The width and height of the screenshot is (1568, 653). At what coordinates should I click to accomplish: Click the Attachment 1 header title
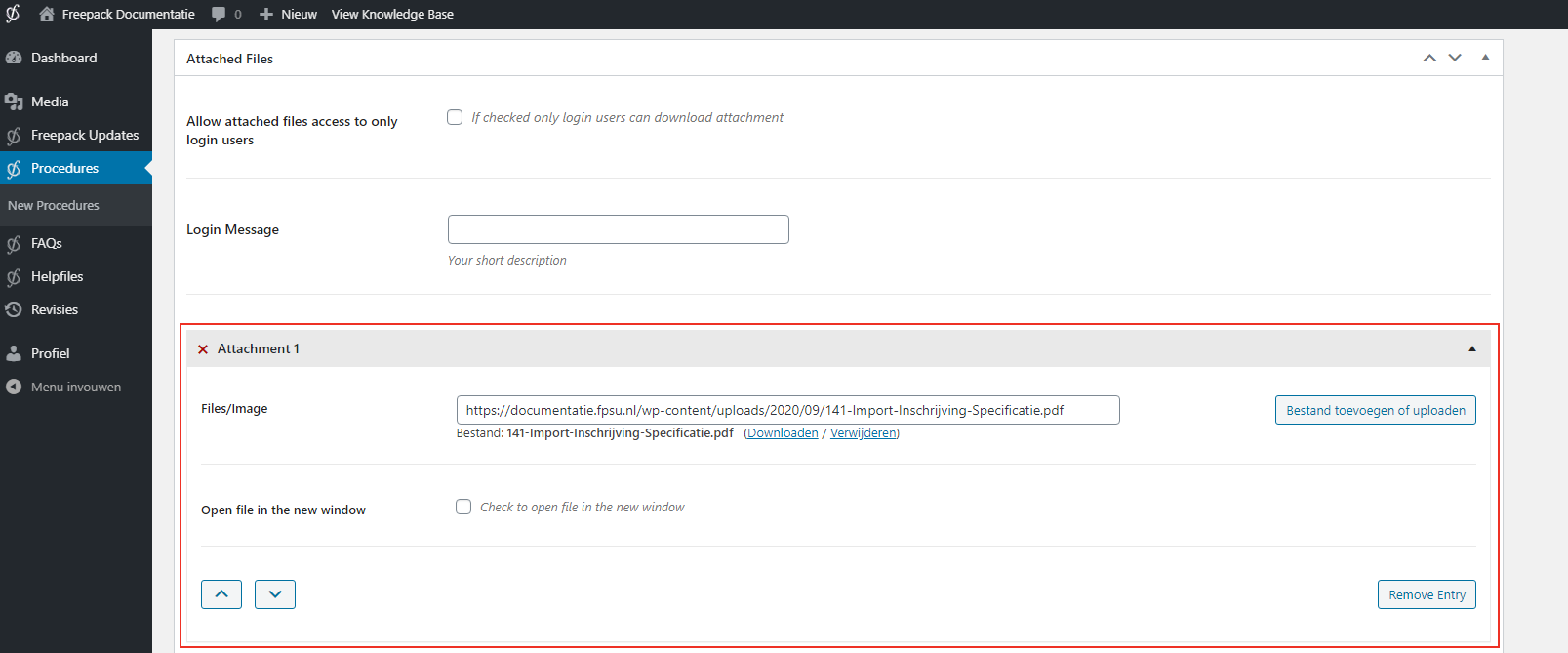[259, 348]
